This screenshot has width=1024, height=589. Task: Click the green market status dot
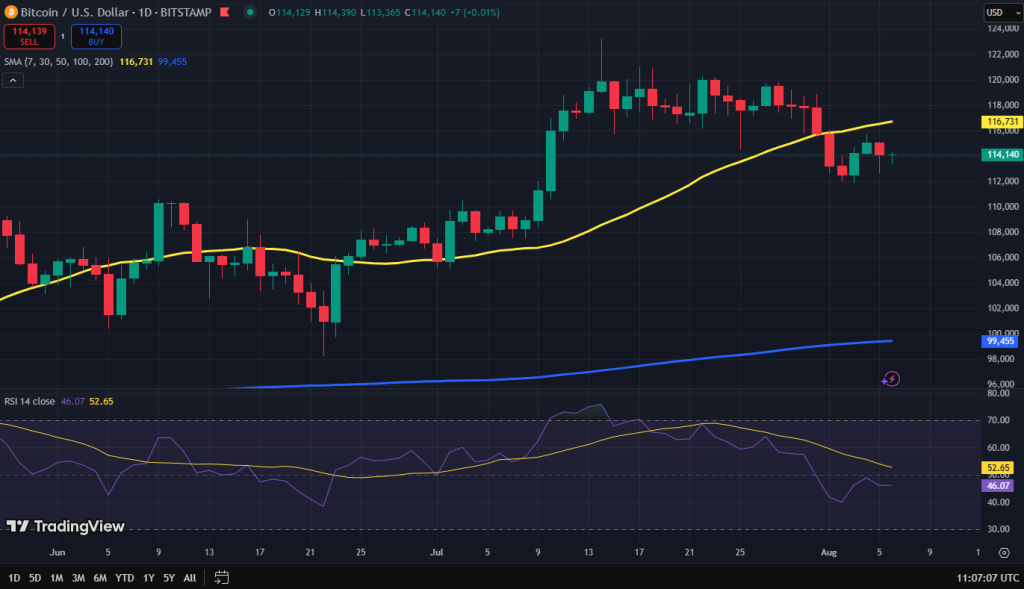[x=249, y=12]
